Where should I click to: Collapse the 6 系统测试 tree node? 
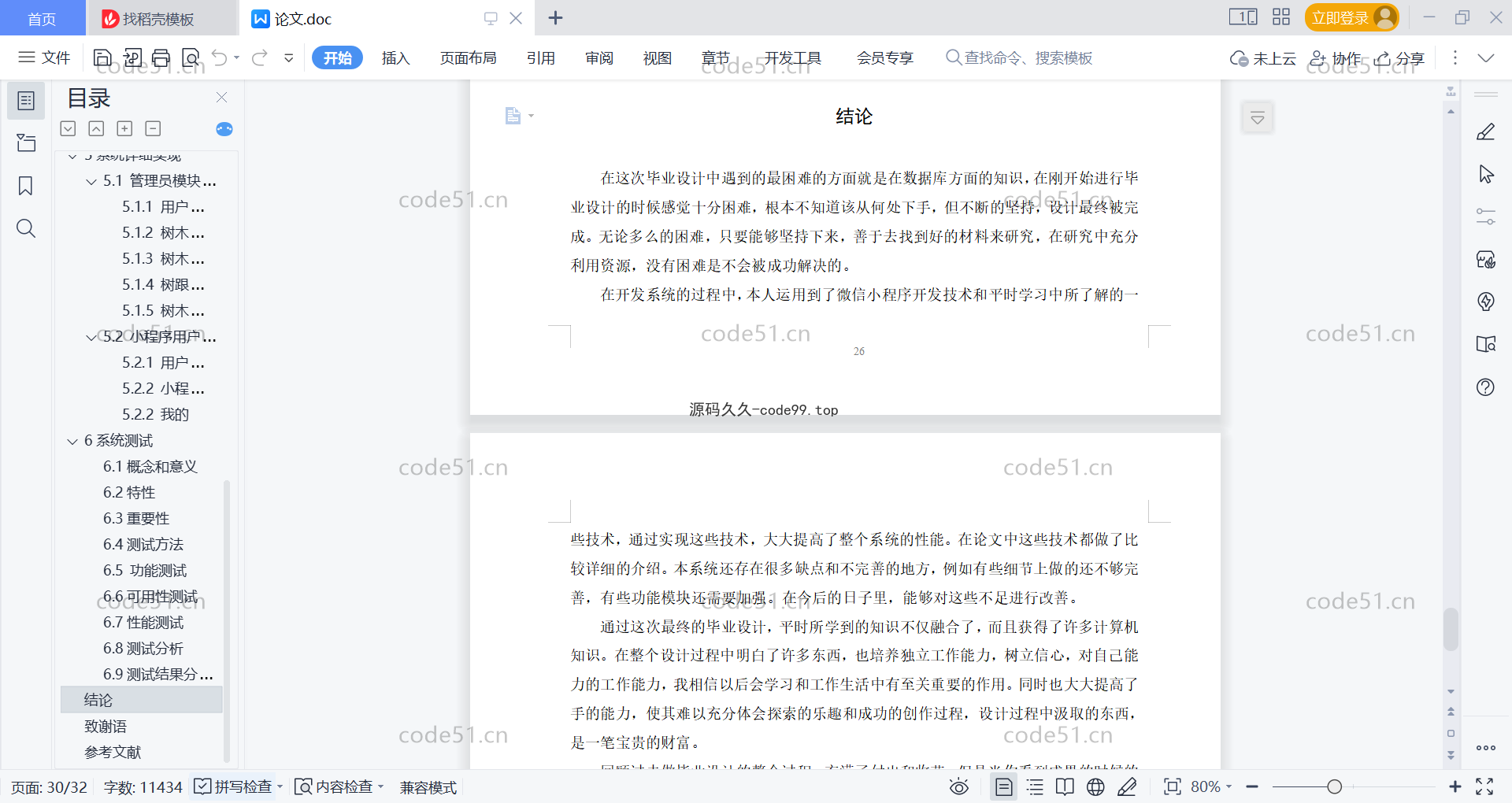point(72,441)
